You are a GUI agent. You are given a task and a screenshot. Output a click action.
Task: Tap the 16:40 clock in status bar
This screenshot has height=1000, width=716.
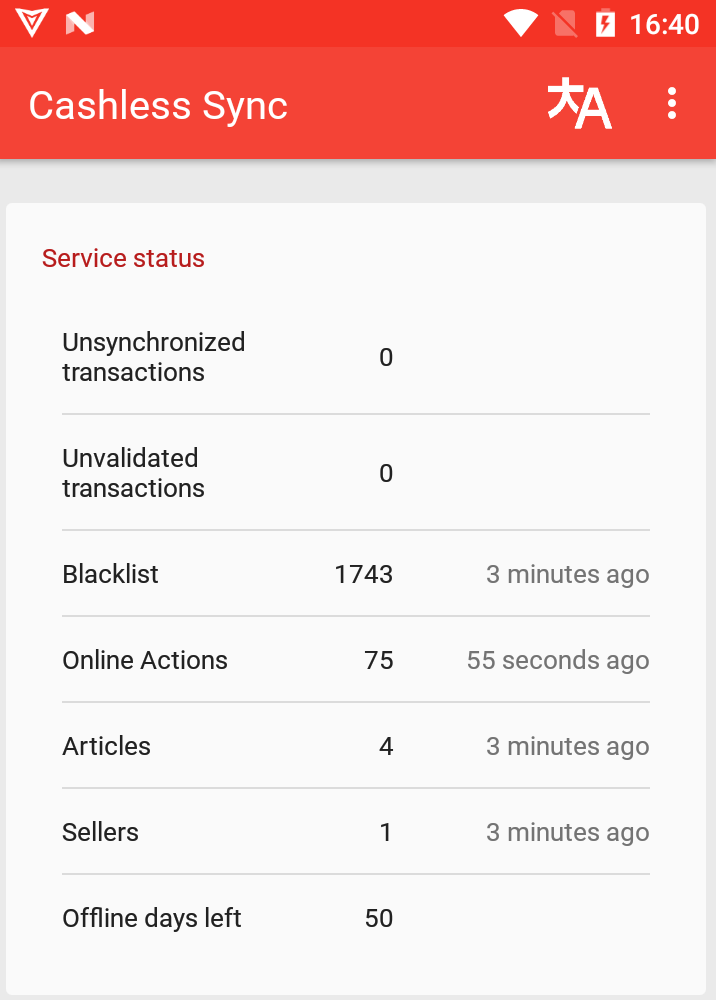(664, 24)
